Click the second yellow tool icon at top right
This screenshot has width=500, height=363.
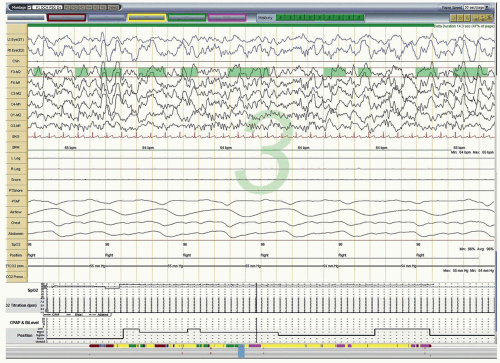[461, 18]
